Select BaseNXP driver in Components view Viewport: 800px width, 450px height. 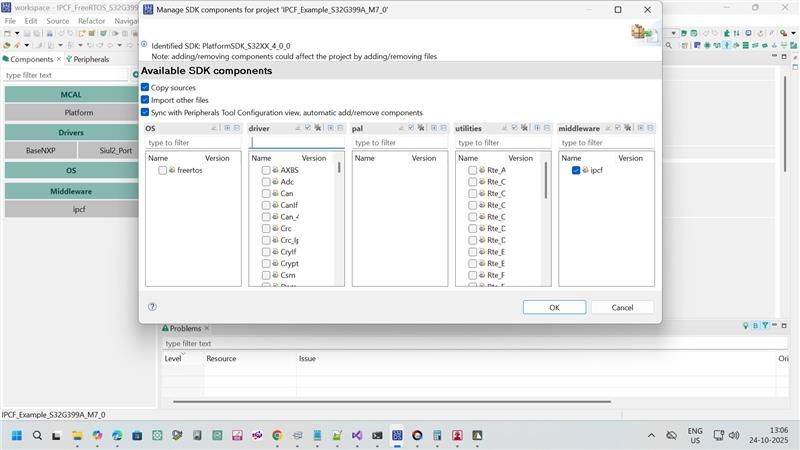pos(41,151)
